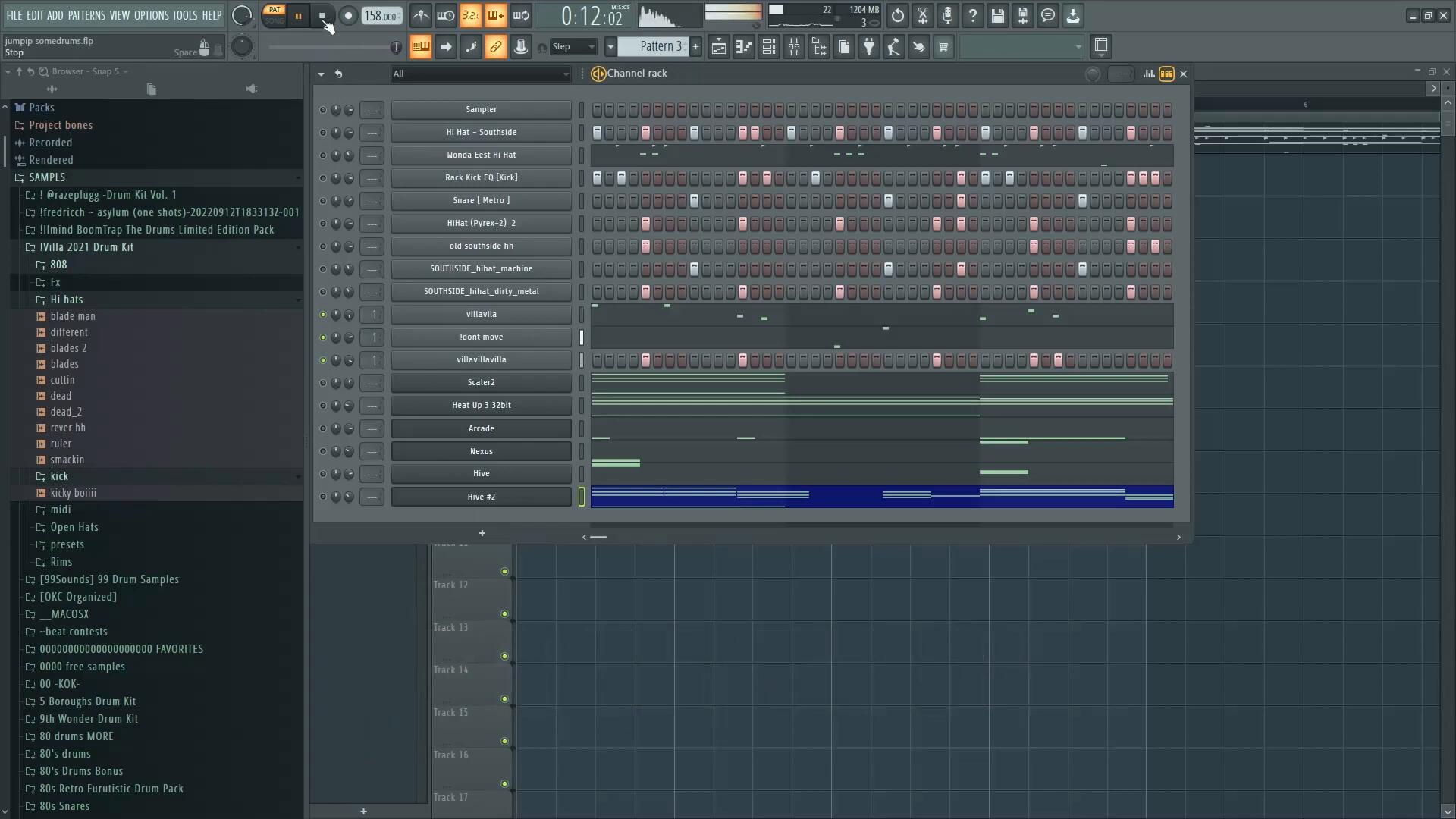Toggle PAT/SONG mode switch

click(275, 15)
